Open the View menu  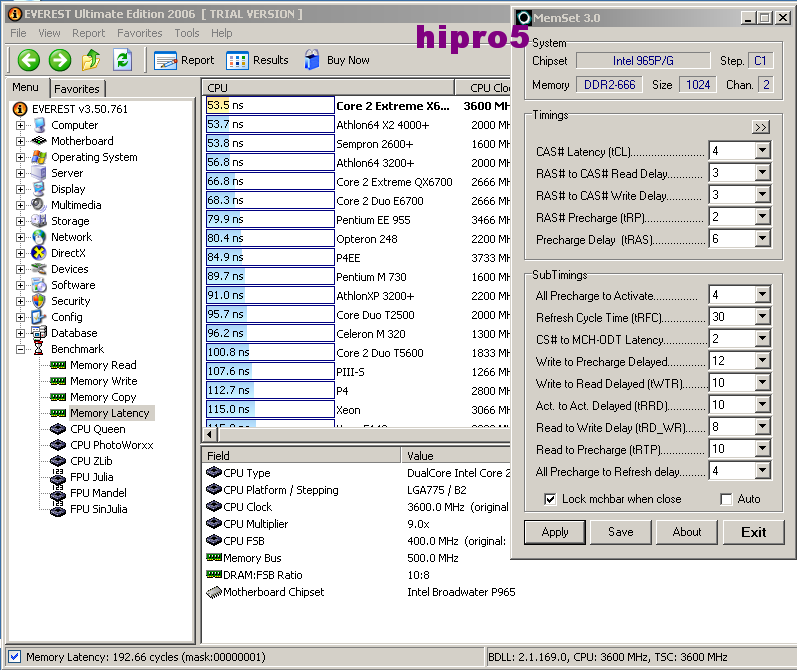[49, 33]
